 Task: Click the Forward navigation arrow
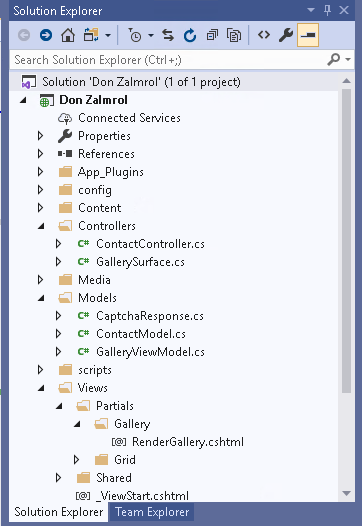46,35
